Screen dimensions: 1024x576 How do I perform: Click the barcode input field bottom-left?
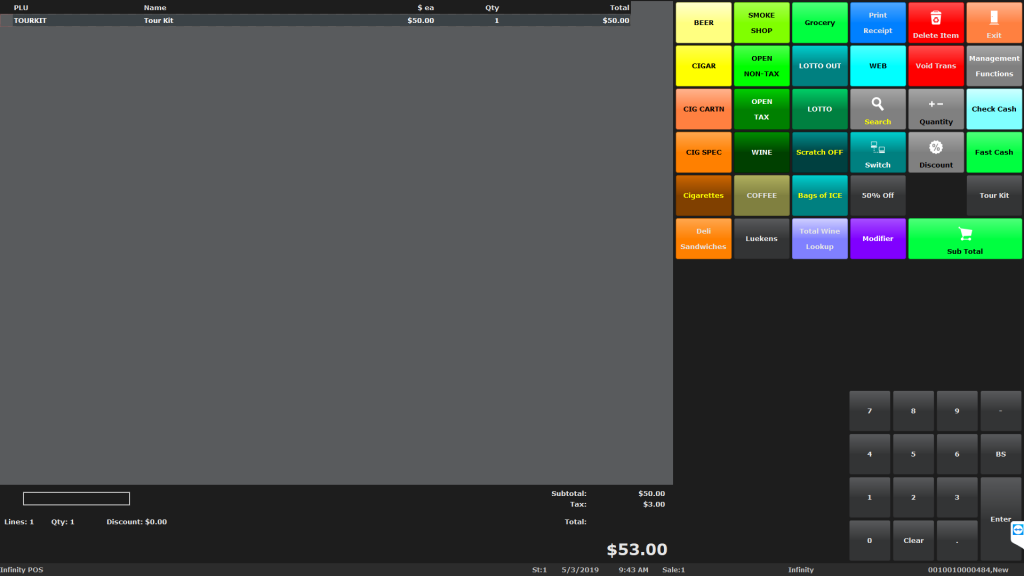[76, 498]
